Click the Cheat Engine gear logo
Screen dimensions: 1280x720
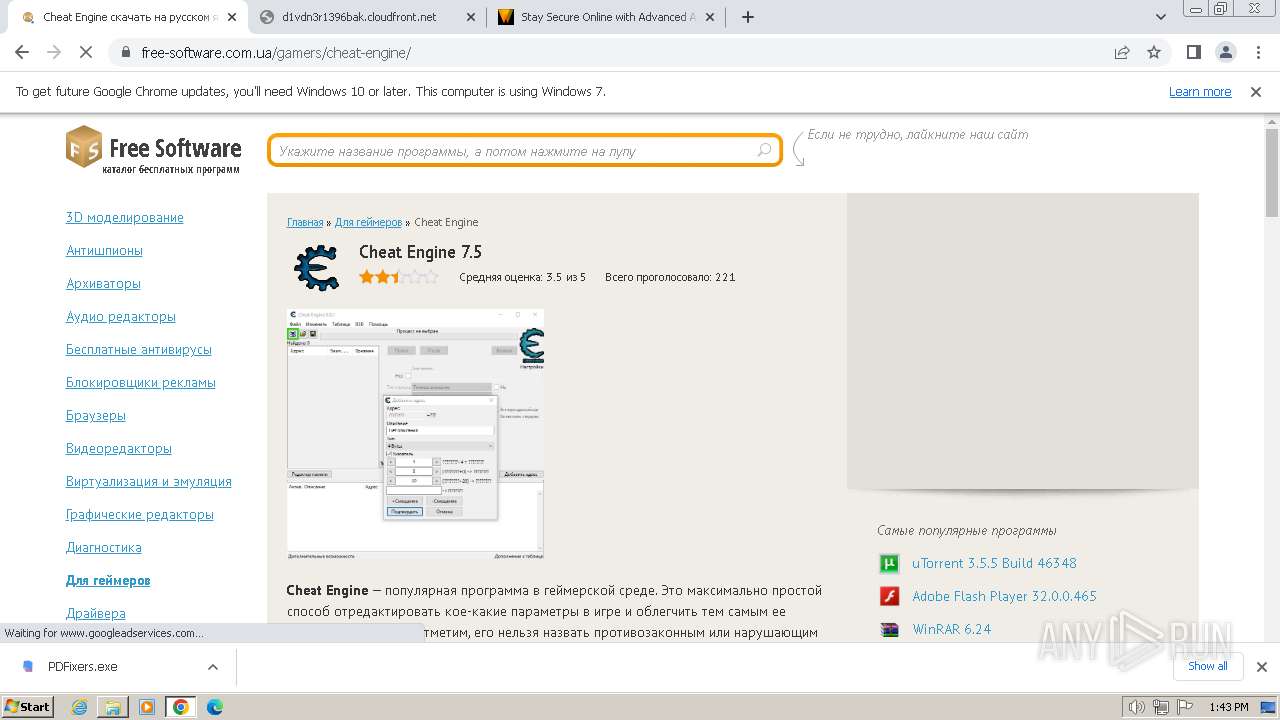(316, 268)
